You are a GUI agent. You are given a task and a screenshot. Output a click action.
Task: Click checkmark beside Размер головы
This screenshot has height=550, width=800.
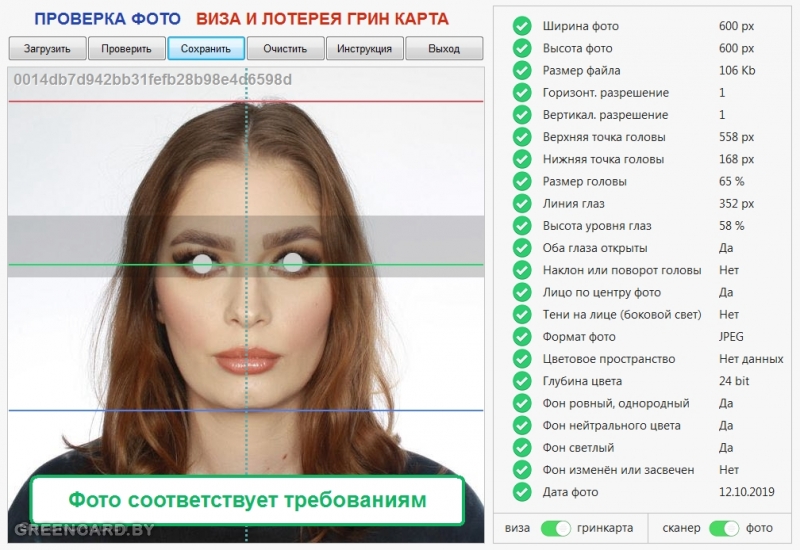click(522, 181)
